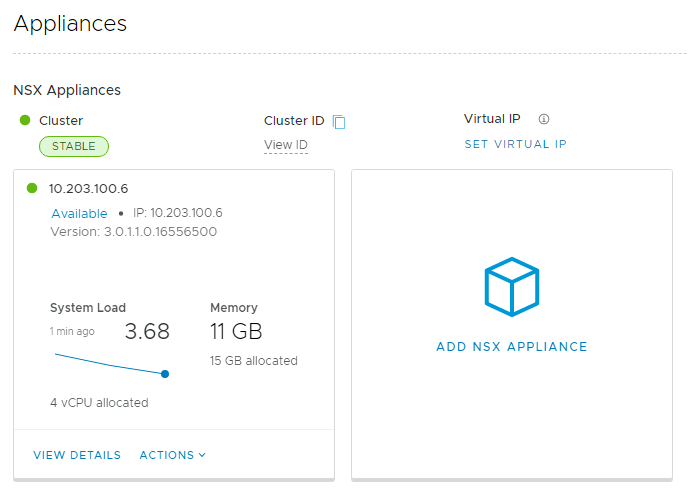Click the 3.68 system load value
This screenshot has width=688, height=492.
pos(147,331)
